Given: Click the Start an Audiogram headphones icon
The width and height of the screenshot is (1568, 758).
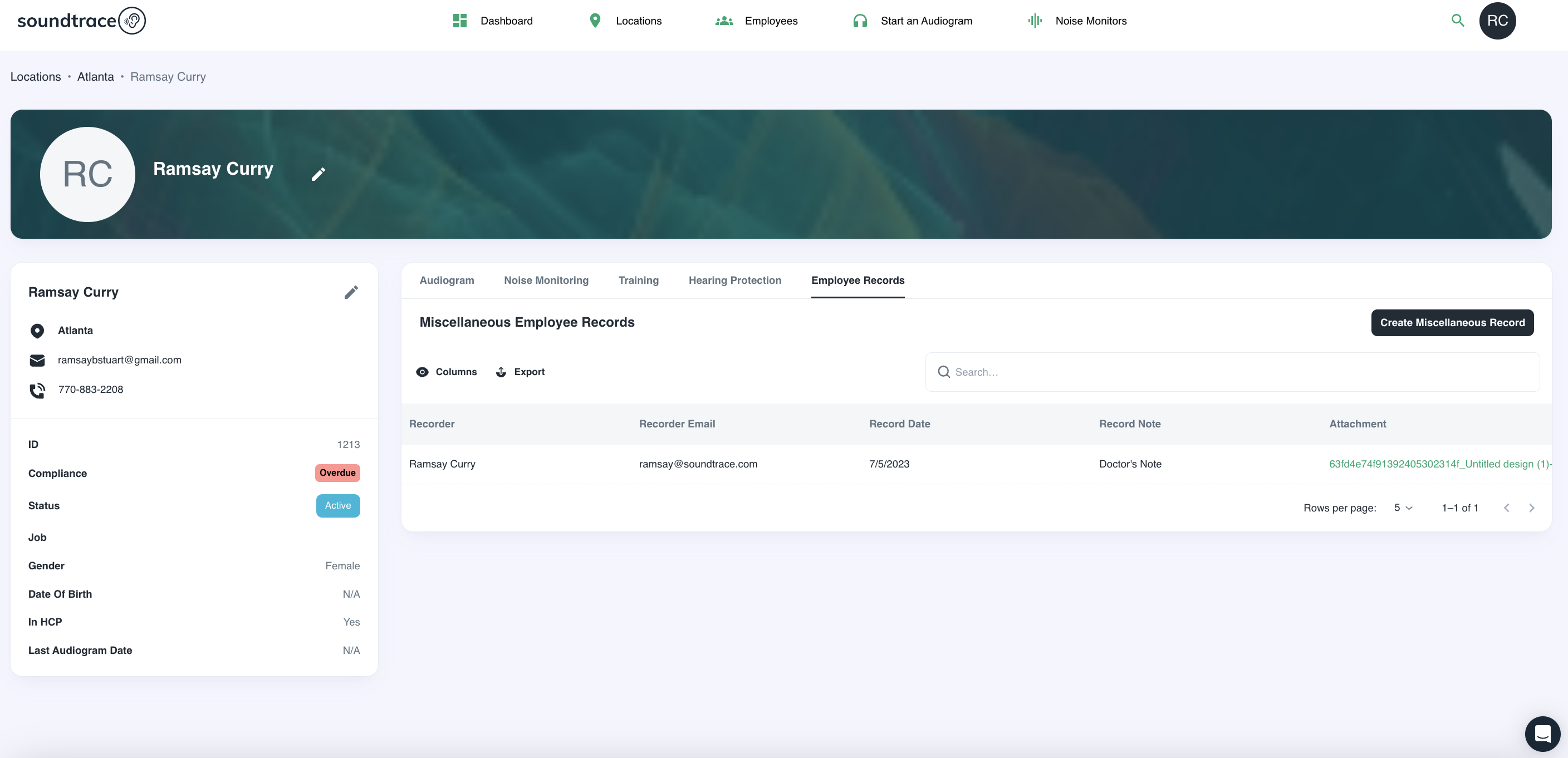Looking at the screenshot, I should point(860,21).
